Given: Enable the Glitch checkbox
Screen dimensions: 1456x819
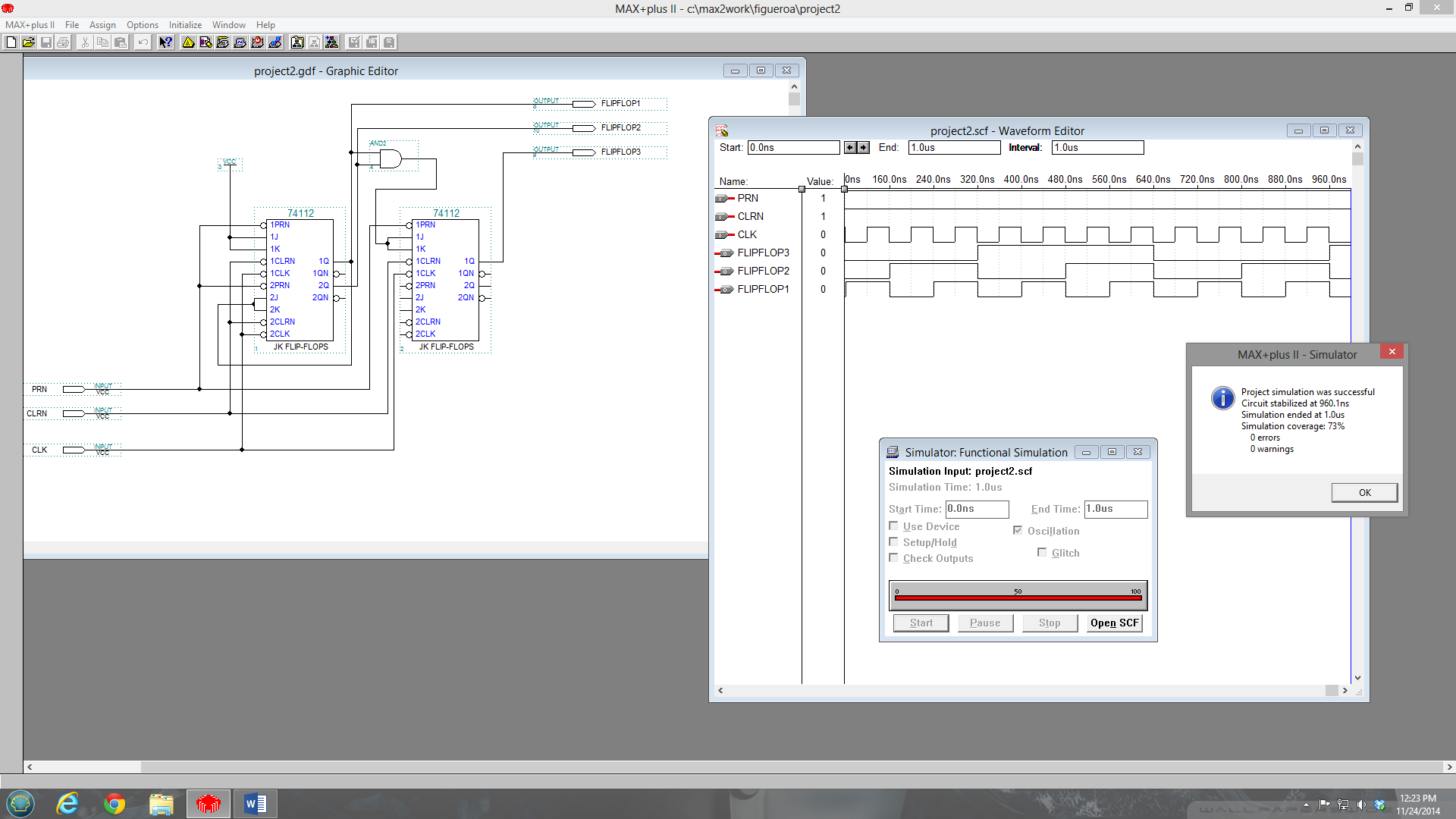Looking at the screenshot, I should (1042, 553).
